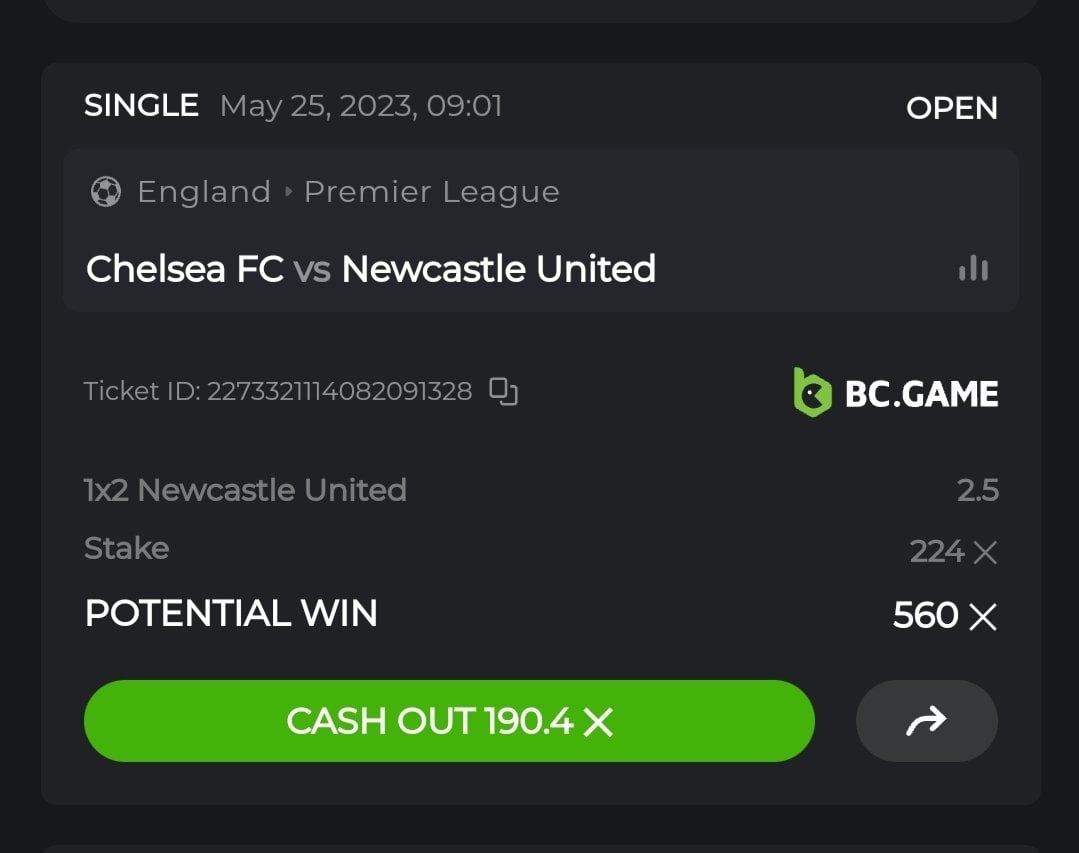Click the green BC.GAME logo icon

tap(813, 392)
